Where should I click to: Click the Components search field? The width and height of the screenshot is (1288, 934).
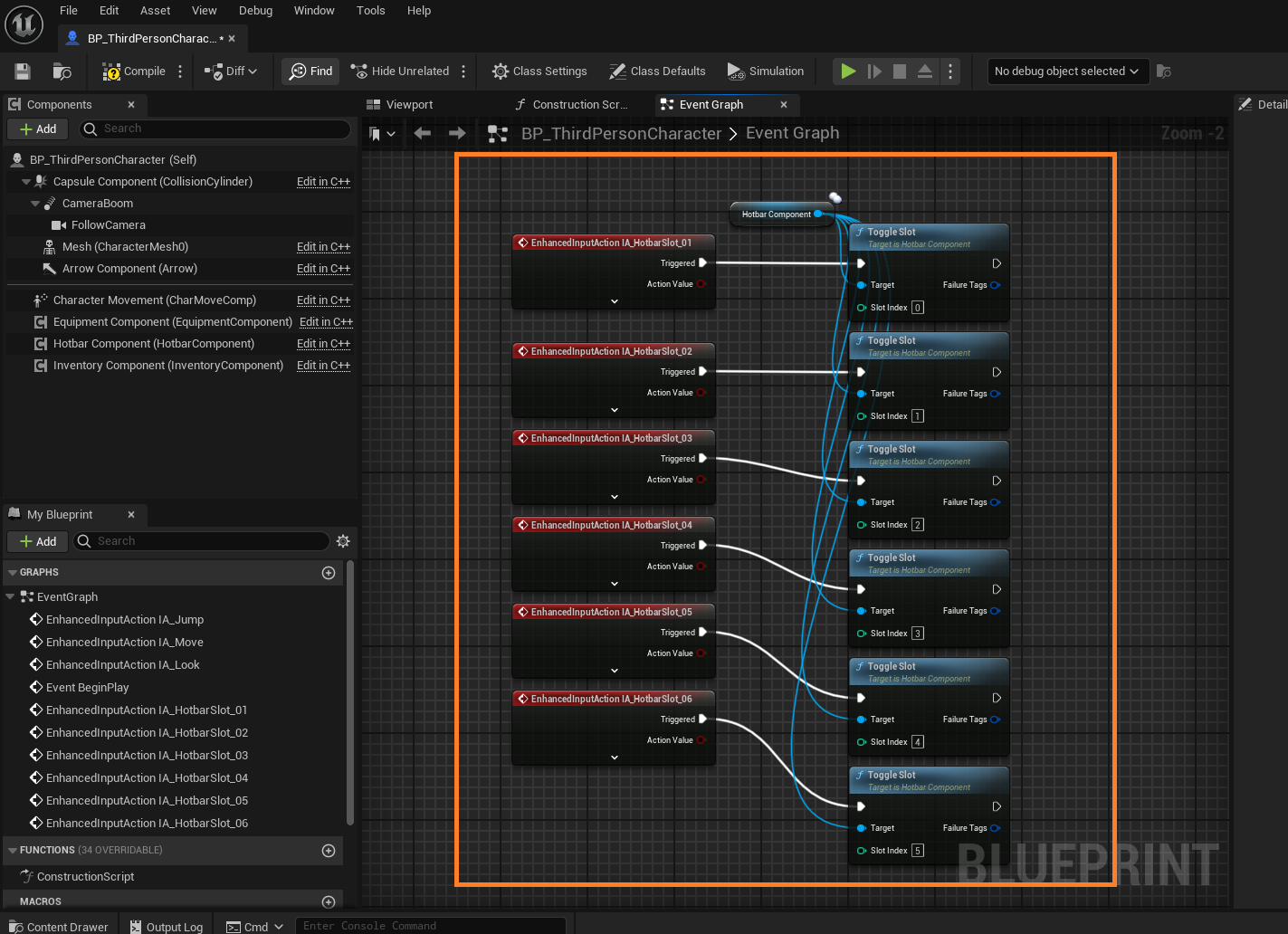click(x=215, y=129)
